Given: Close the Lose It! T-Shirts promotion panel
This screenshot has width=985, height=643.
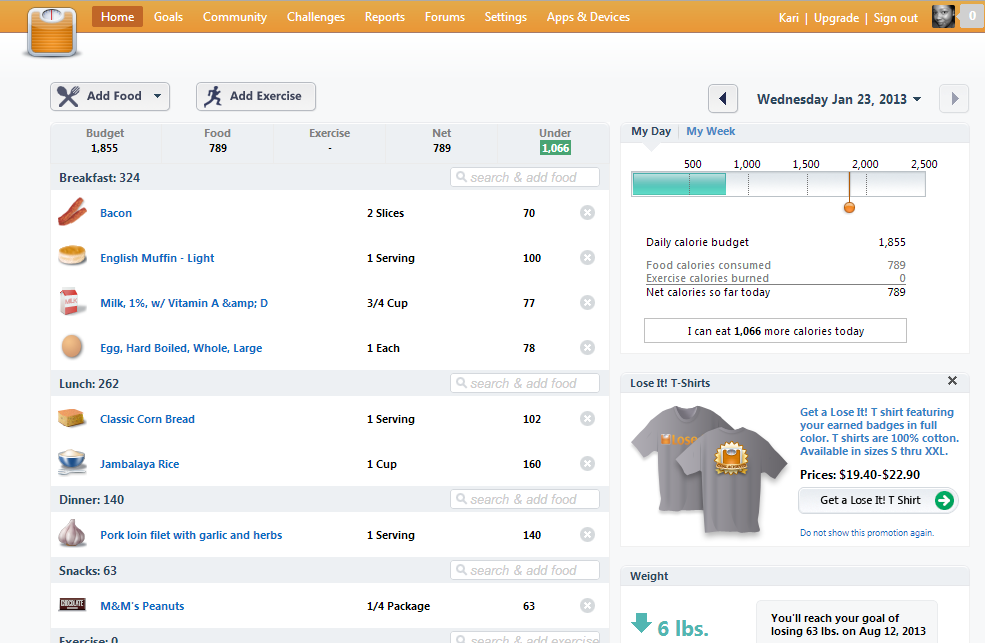Looking at the screenshot, I should [952, 381].
